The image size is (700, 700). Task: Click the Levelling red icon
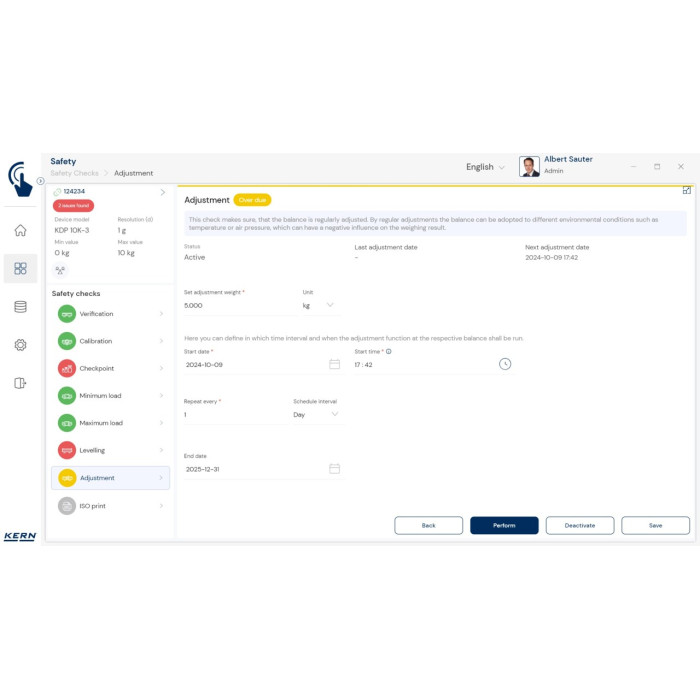tap(67, 450)
